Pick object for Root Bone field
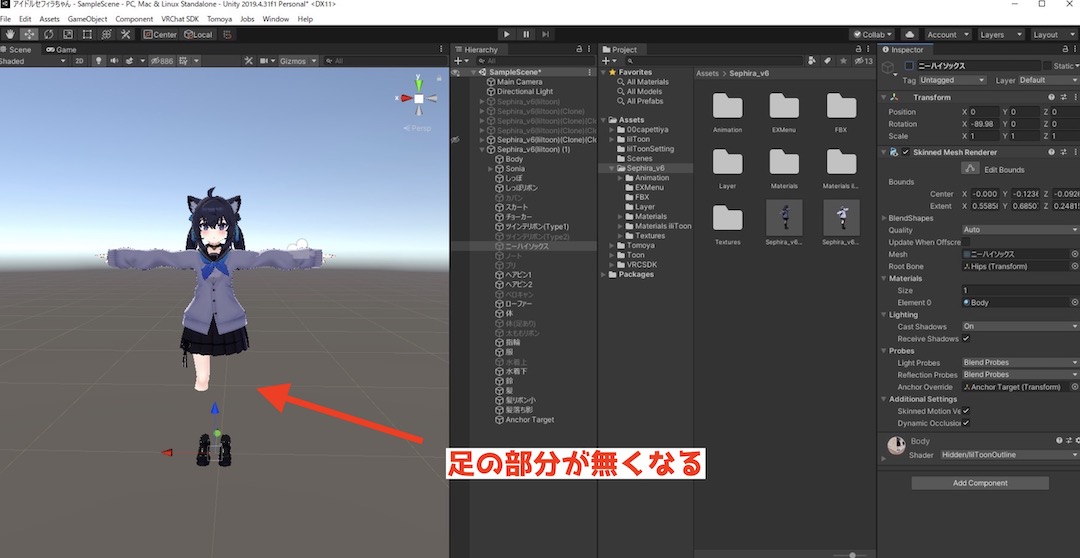Image resolution: width=1080 pixels, height=558 pixels. pyautogui.click(x=1074, y=267)
